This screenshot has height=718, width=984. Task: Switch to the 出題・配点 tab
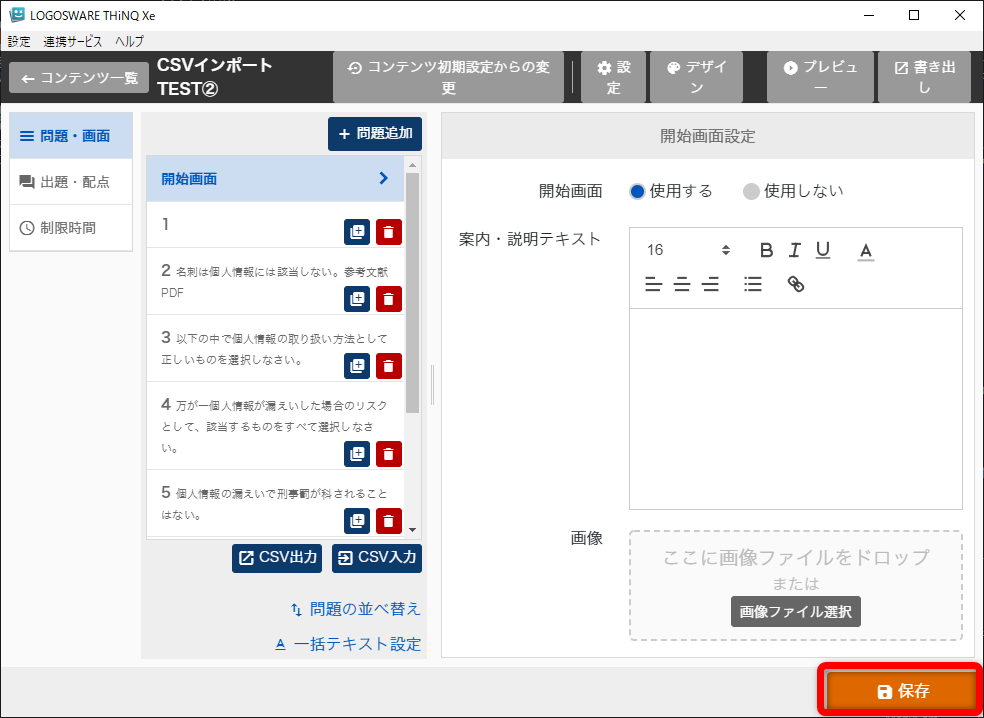coord(71,182)
